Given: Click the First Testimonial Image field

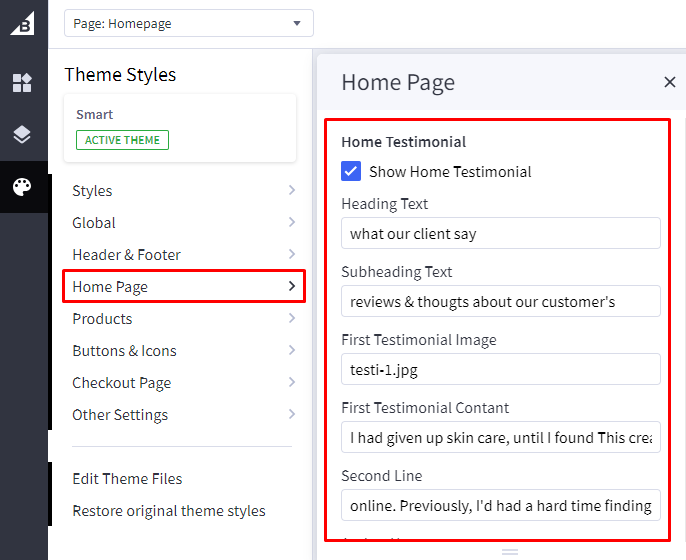Looking at the screenshot, I should 500,370.
